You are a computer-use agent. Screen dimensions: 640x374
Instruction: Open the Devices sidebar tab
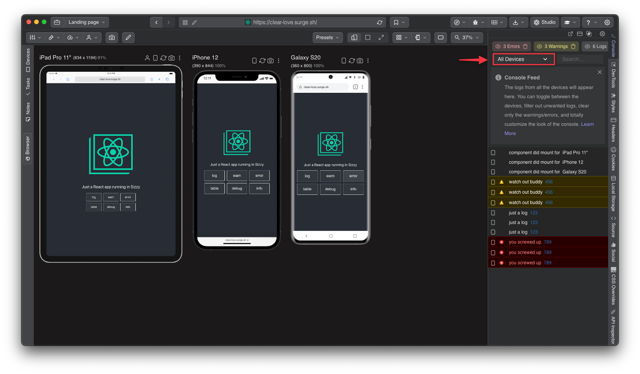(28, 60)
